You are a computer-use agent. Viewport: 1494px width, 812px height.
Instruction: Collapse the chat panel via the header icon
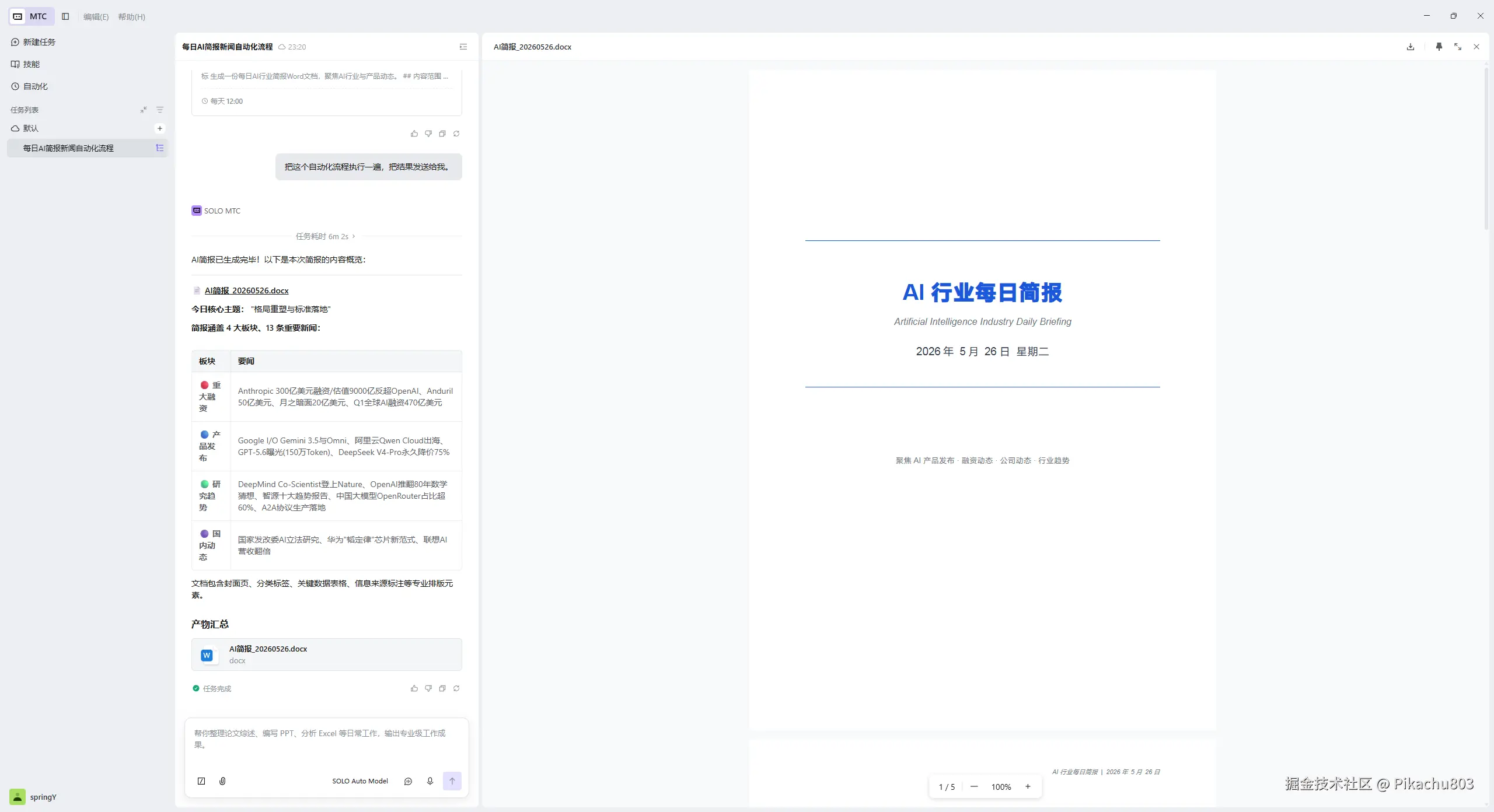pyautogui.click(x=463, y=47)
